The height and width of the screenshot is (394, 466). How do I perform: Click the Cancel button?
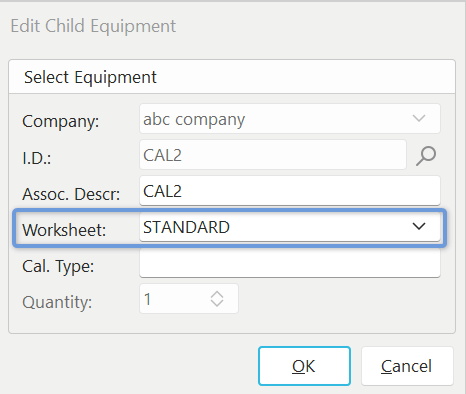coord(407,366)
